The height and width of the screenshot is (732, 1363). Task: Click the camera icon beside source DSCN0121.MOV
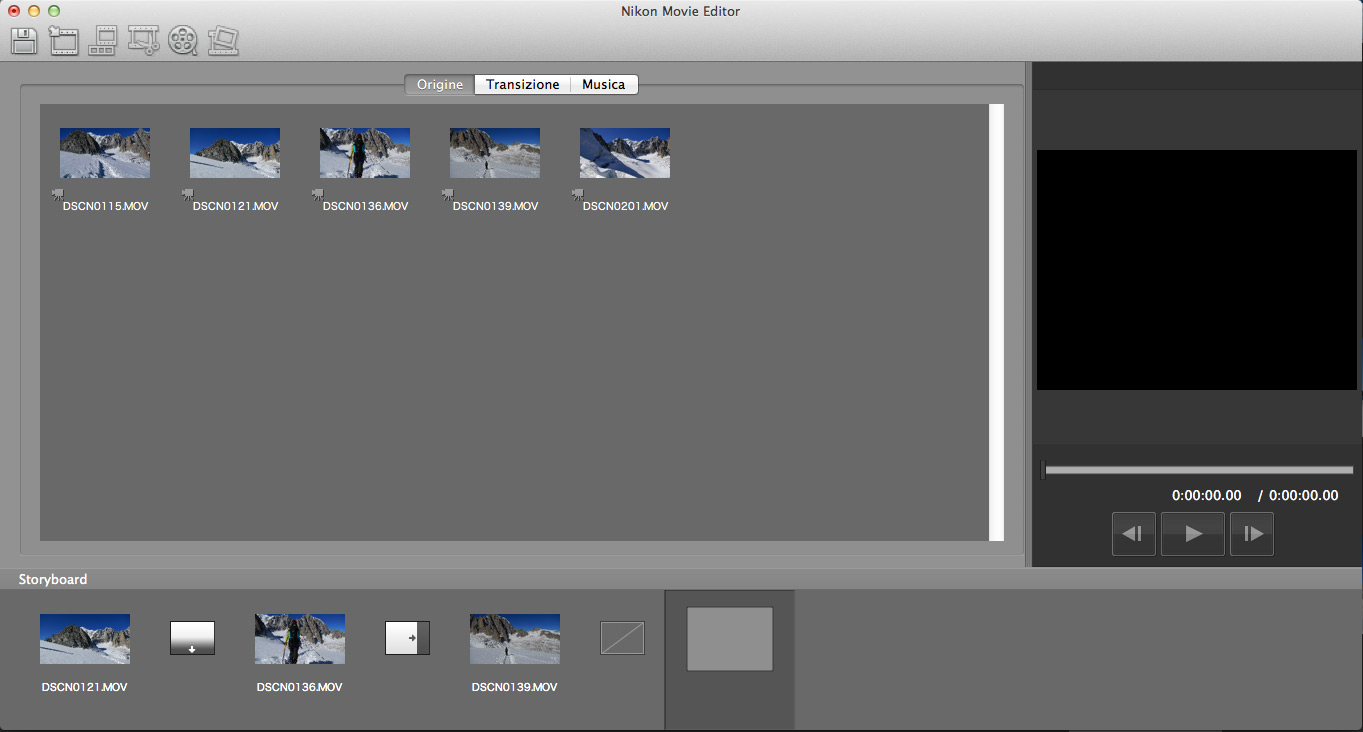188,194
